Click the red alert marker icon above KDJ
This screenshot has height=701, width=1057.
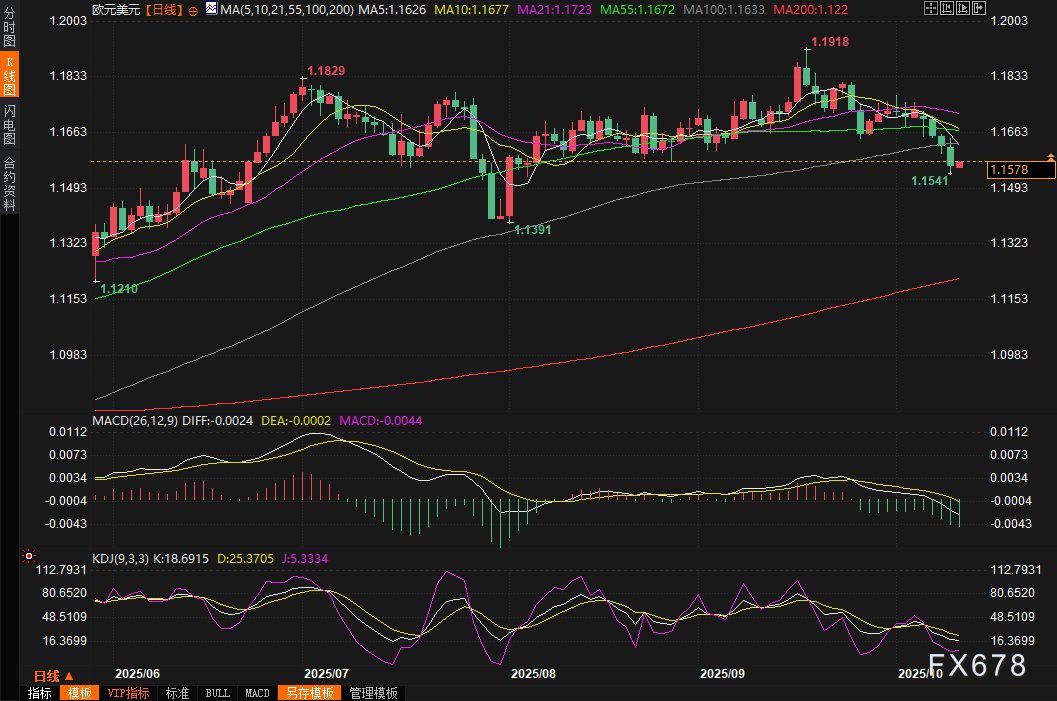click(x=29, y=555)
